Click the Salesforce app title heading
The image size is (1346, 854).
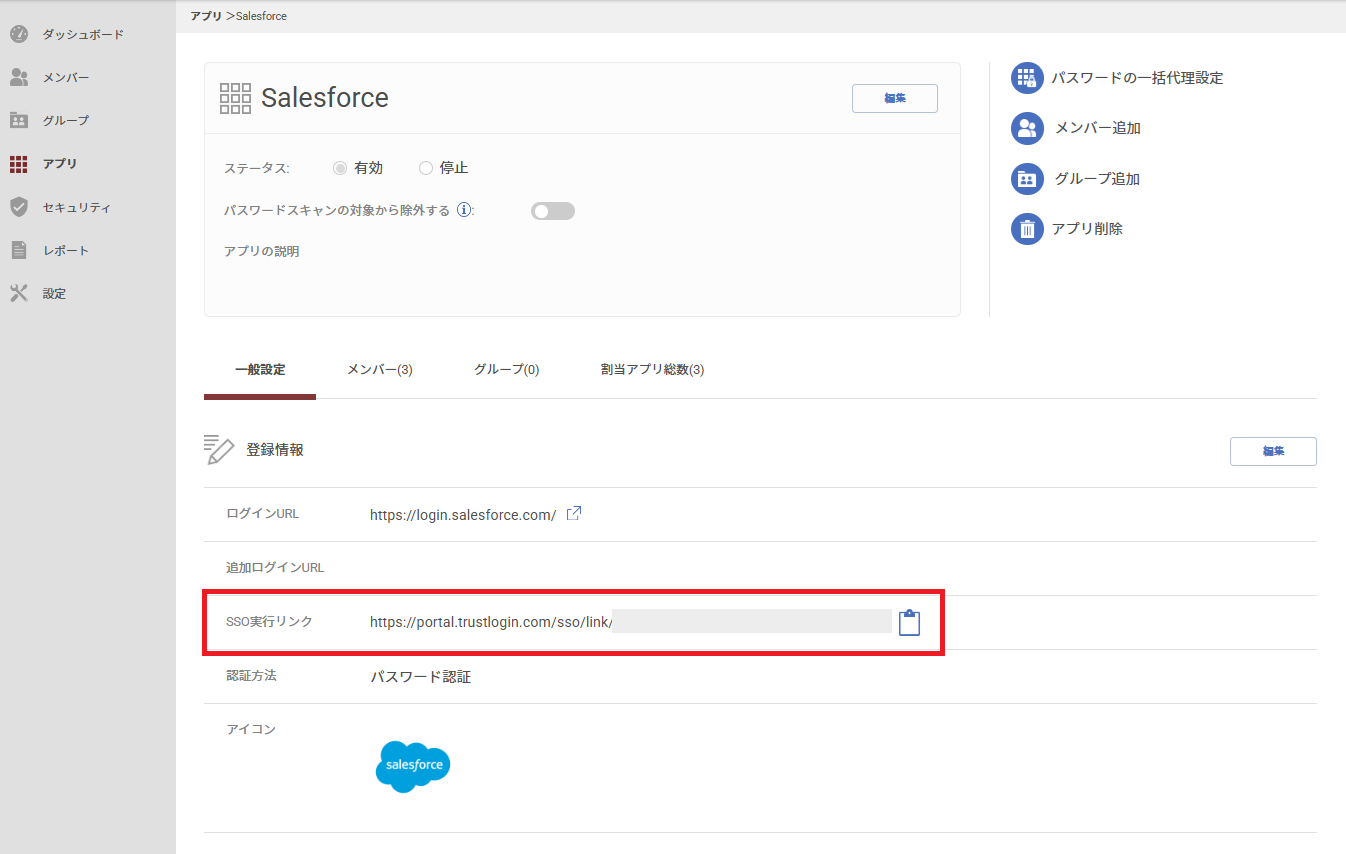click(x=325, y=98)
